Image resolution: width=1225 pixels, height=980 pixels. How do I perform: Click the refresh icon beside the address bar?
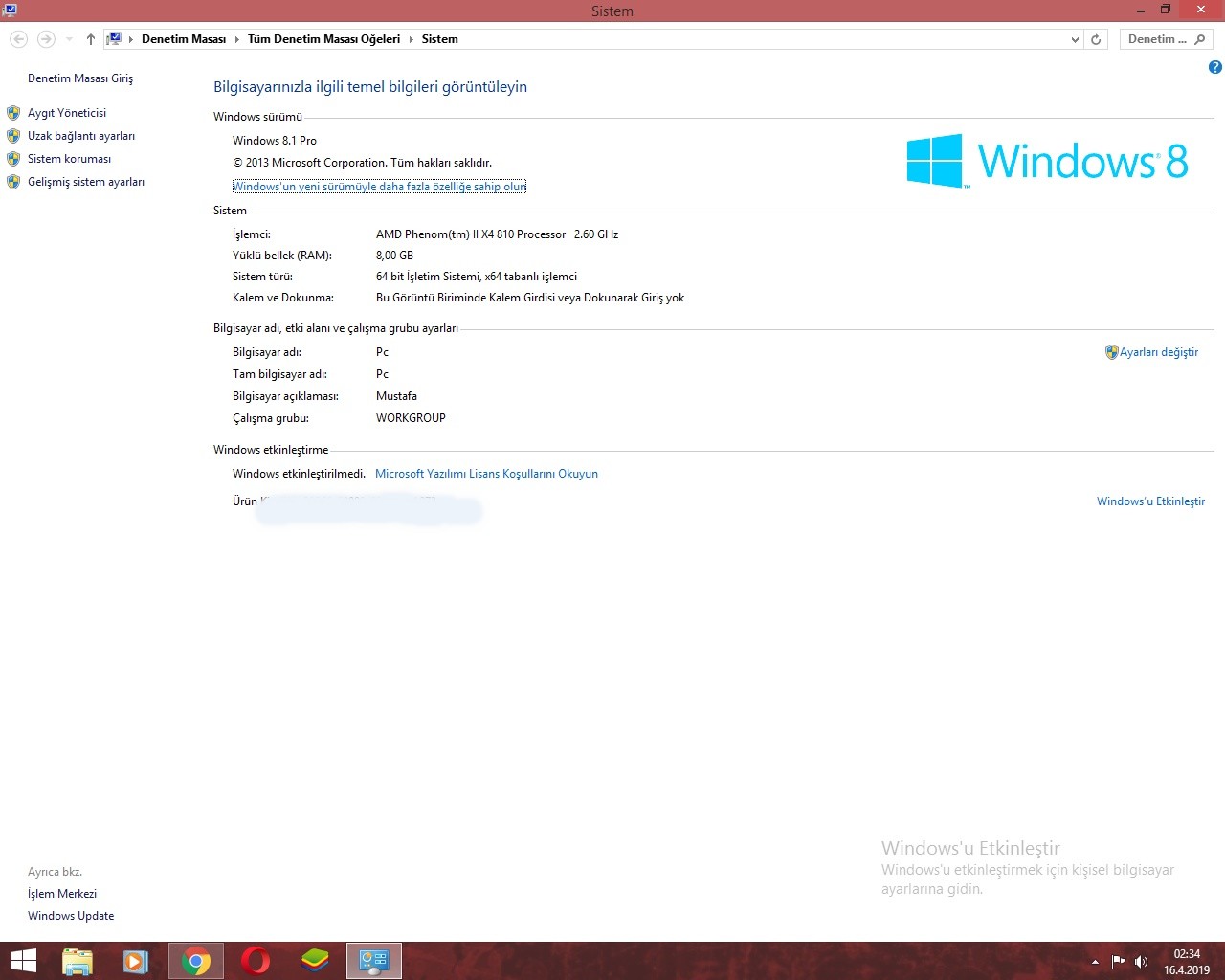pyautogui.click(x=1097, y=39)
